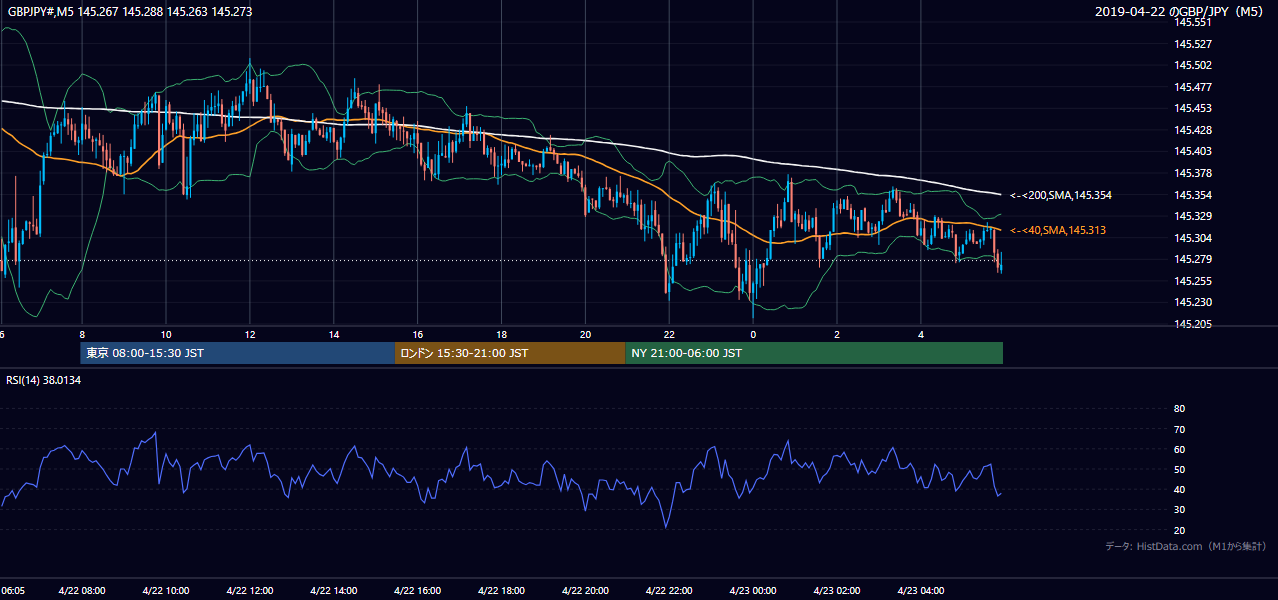Click the 145.230 price axis label
This screenshot has height=600, width=1278.
coord(1192,302)
